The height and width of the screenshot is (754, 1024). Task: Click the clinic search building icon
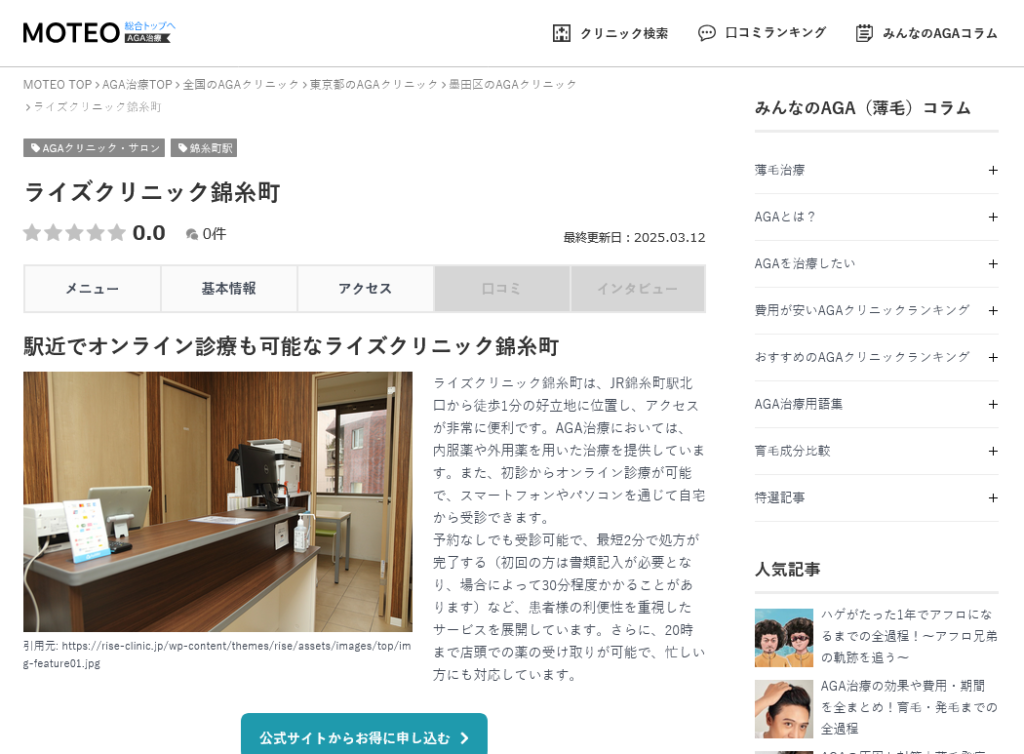(x=562, y=33)
